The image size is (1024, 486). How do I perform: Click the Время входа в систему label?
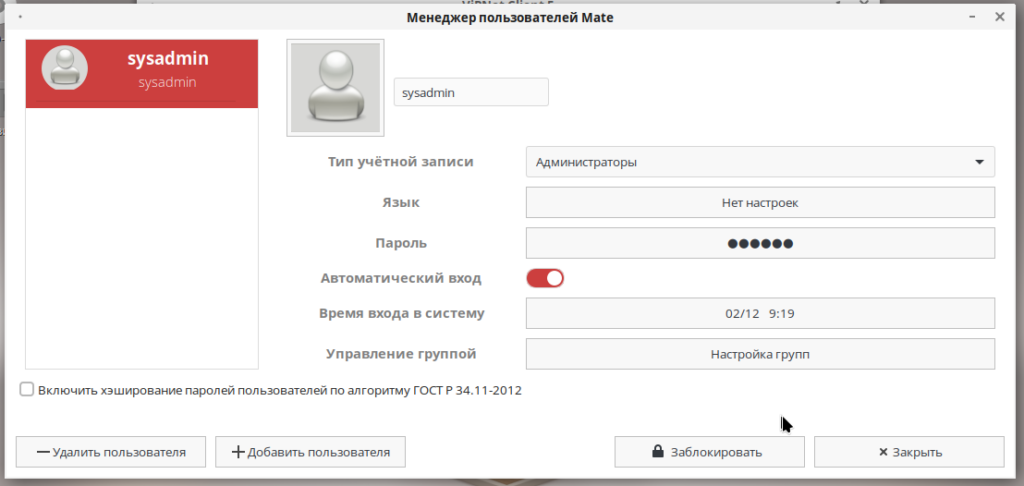pyautogui.click(x=402, y=314)
